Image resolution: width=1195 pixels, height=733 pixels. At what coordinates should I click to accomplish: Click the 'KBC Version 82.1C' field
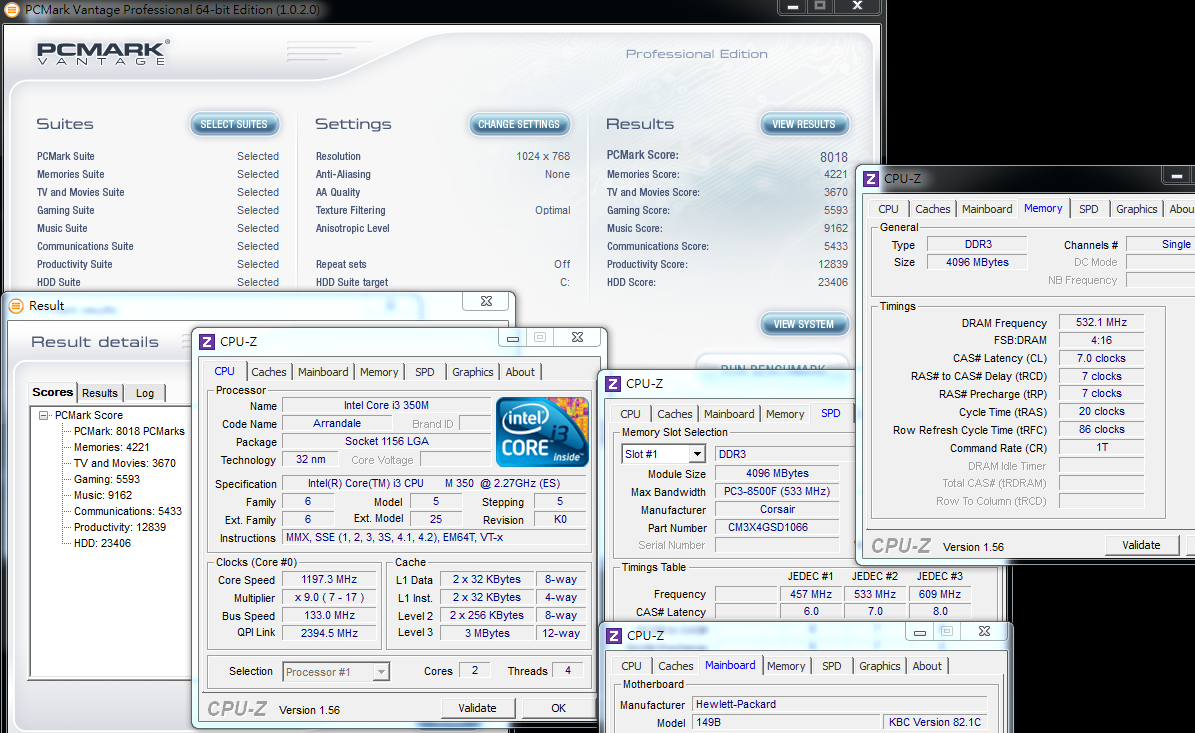[934, 722]
